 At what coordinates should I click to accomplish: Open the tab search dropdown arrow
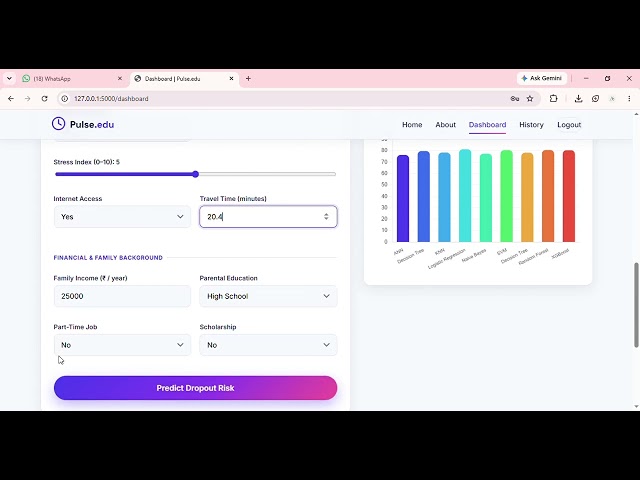(9, 78)
